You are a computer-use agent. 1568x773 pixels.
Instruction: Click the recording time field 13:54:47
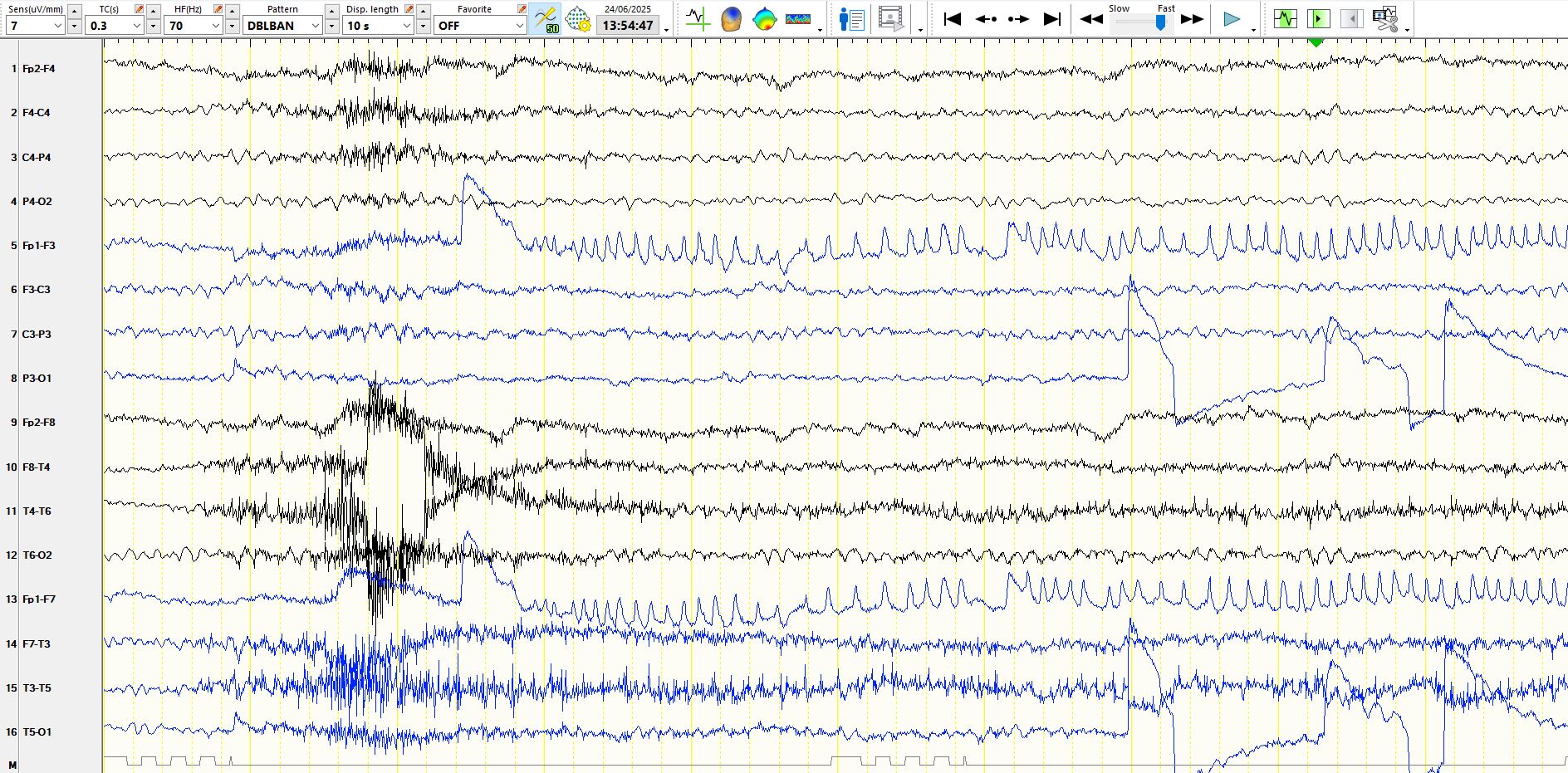(628, 26)
